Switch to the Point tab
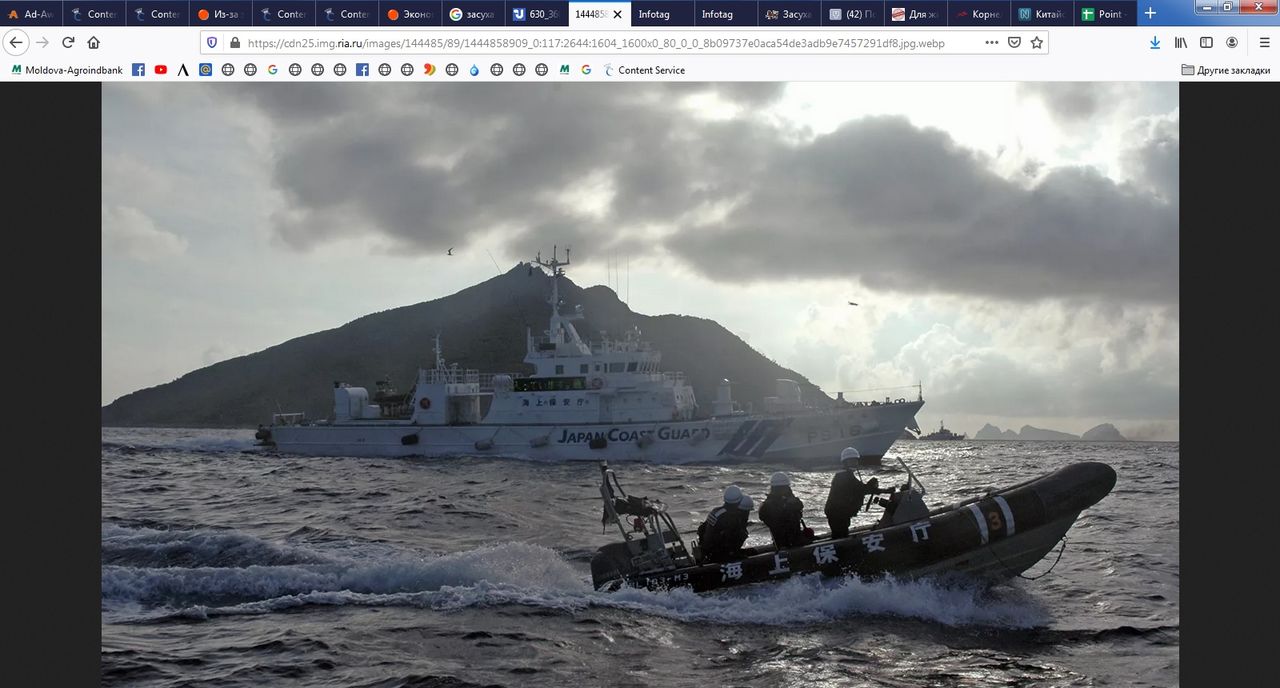1280x688 pixels. point(1104,14)
